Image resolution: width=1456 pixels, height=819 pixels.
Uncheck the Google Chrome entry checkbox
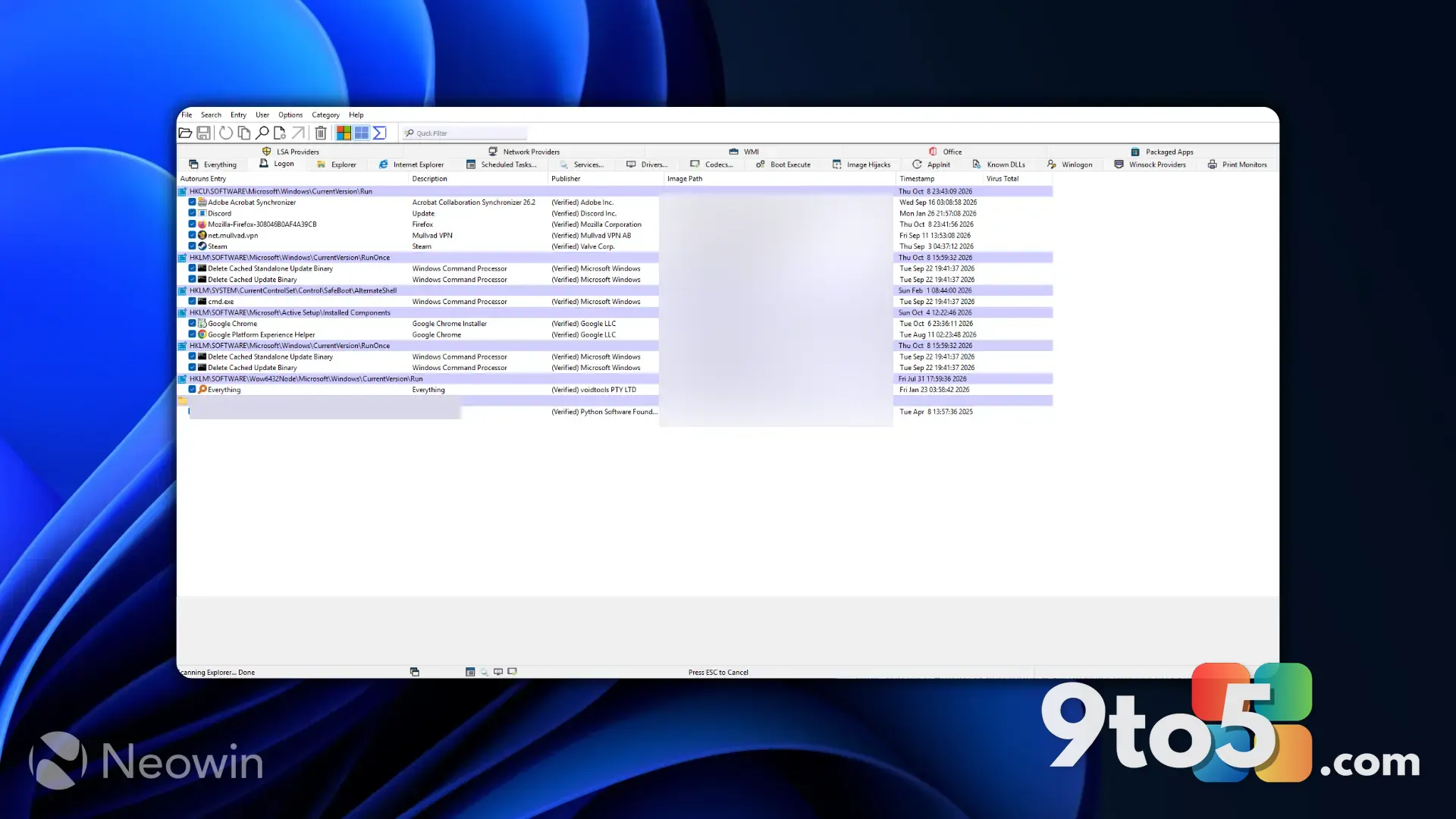(x=192, y=323)
